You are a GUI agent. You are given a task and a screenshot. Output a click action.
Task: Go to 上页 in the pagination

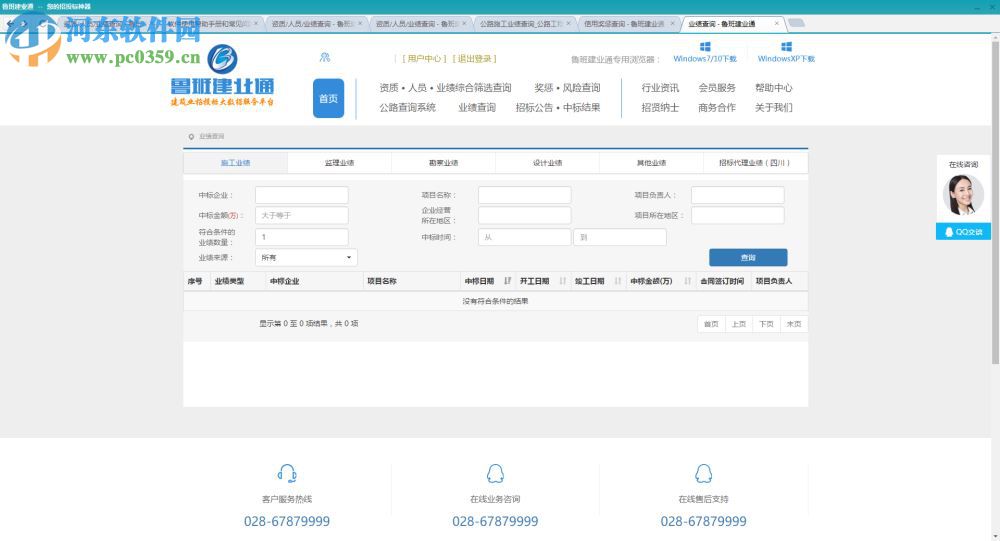[739, 324]
